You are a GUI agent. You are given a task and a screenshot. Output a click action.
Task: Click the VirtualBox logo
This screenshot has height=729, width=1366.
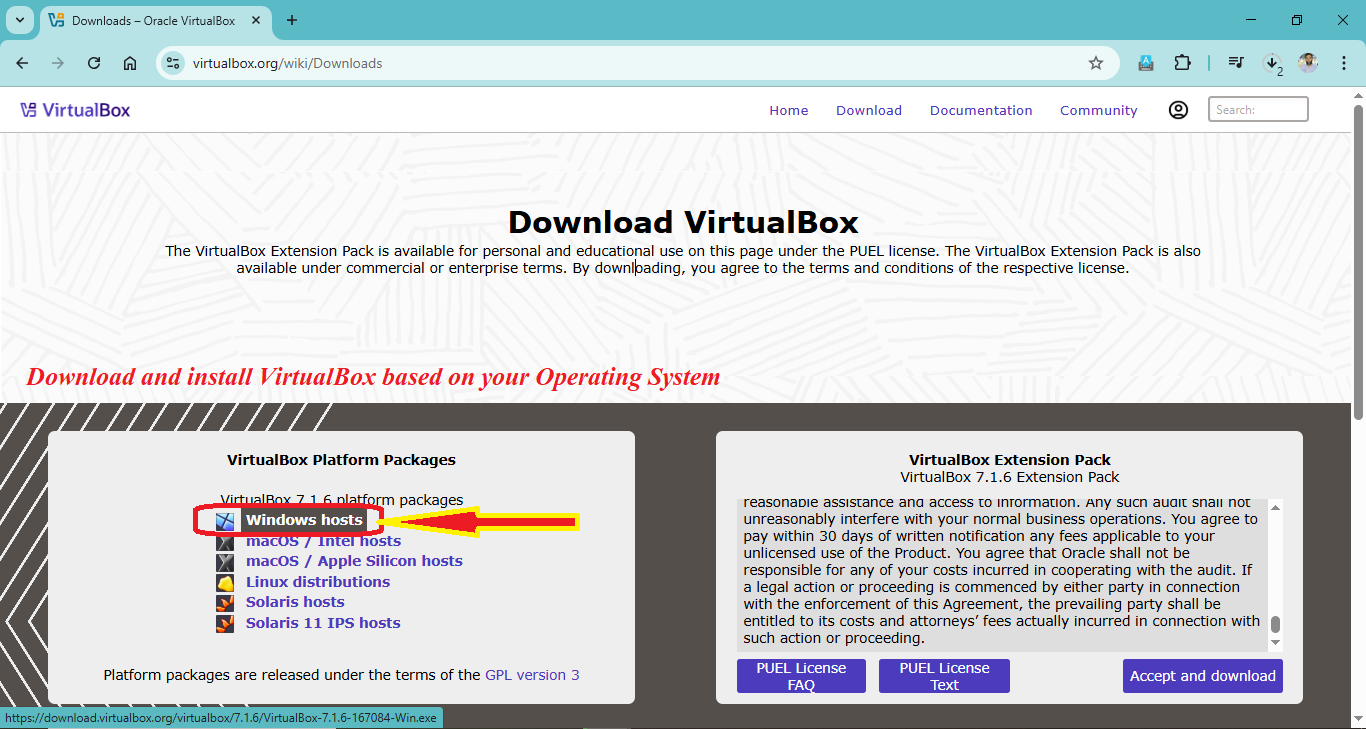(75, 110)
